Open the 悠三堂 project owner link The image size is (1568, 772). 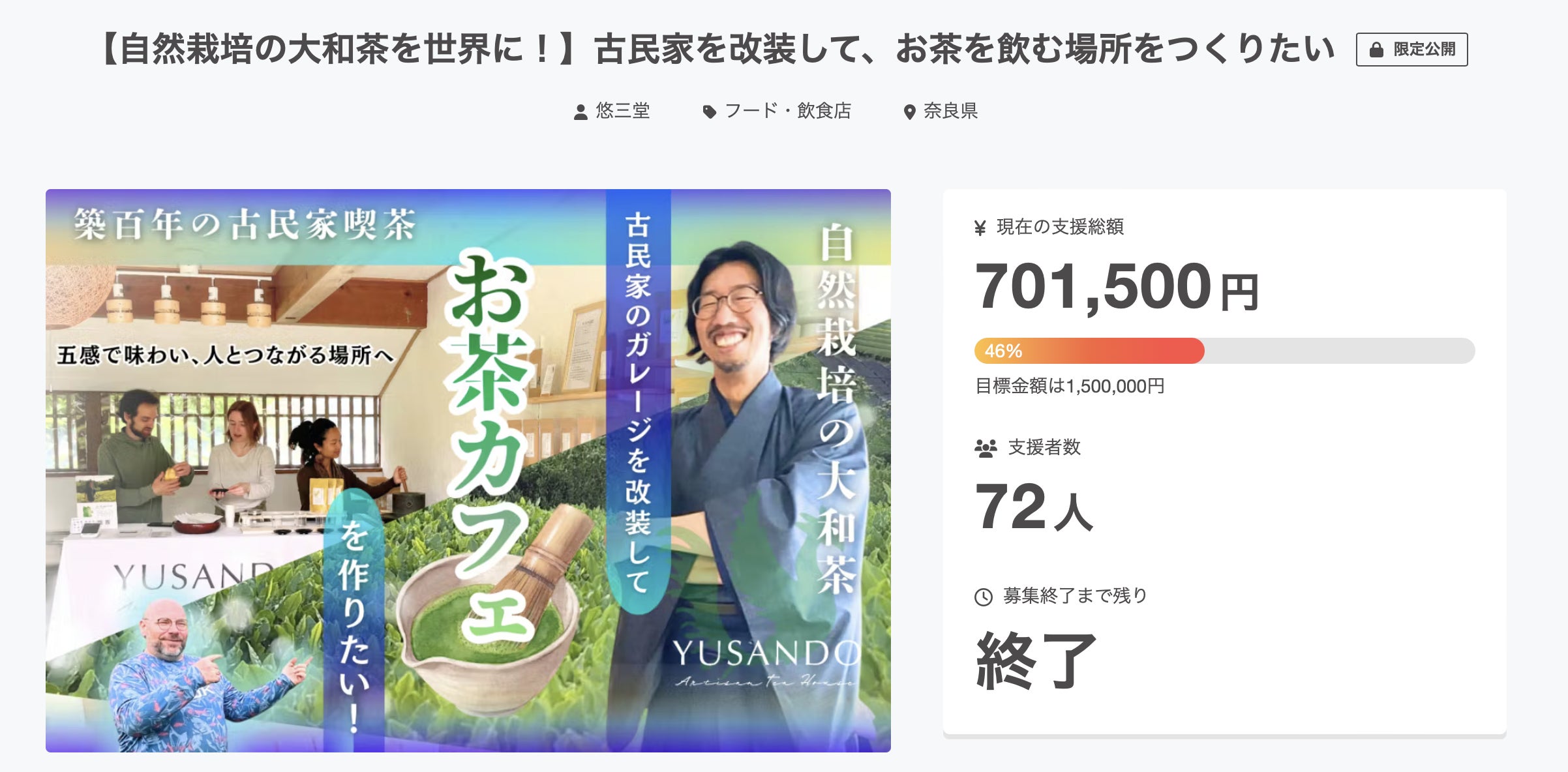point(623,111)
